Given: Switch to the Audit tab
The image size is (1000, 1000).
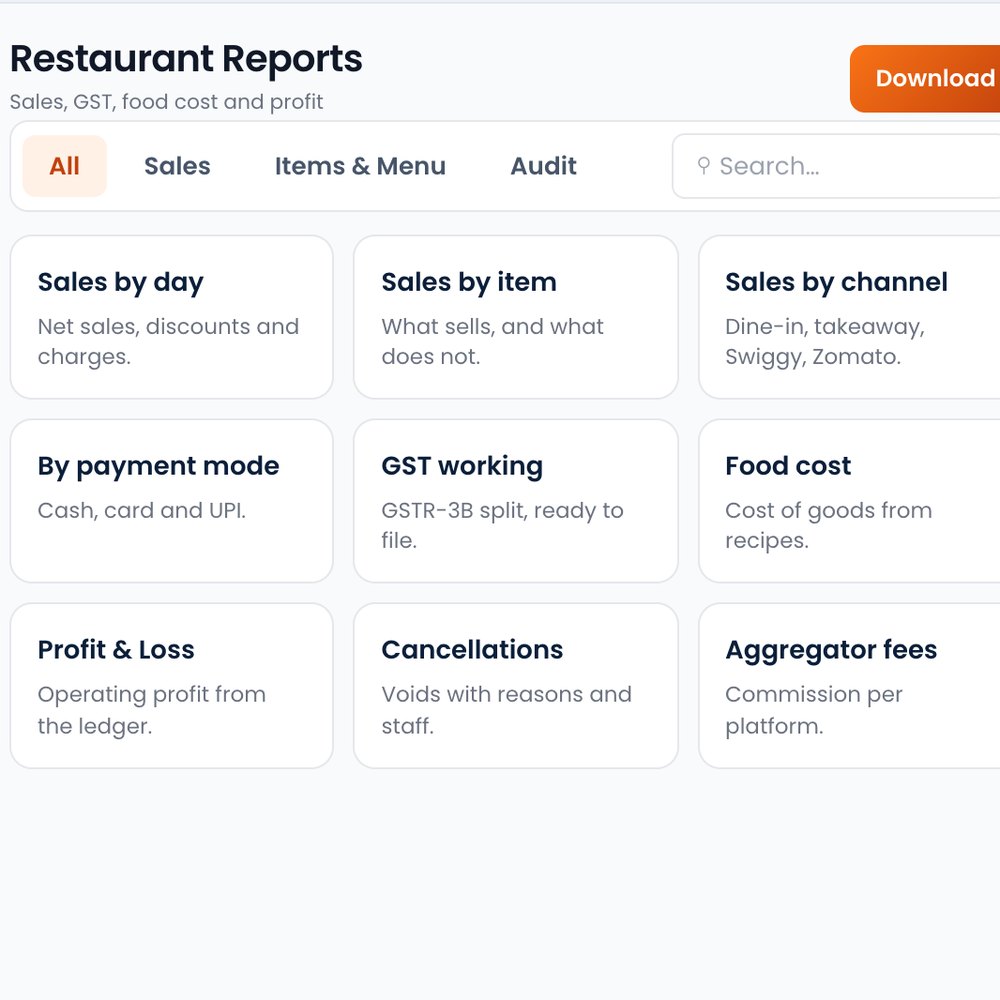Looking at the screenshot, I should coord(543,166).
